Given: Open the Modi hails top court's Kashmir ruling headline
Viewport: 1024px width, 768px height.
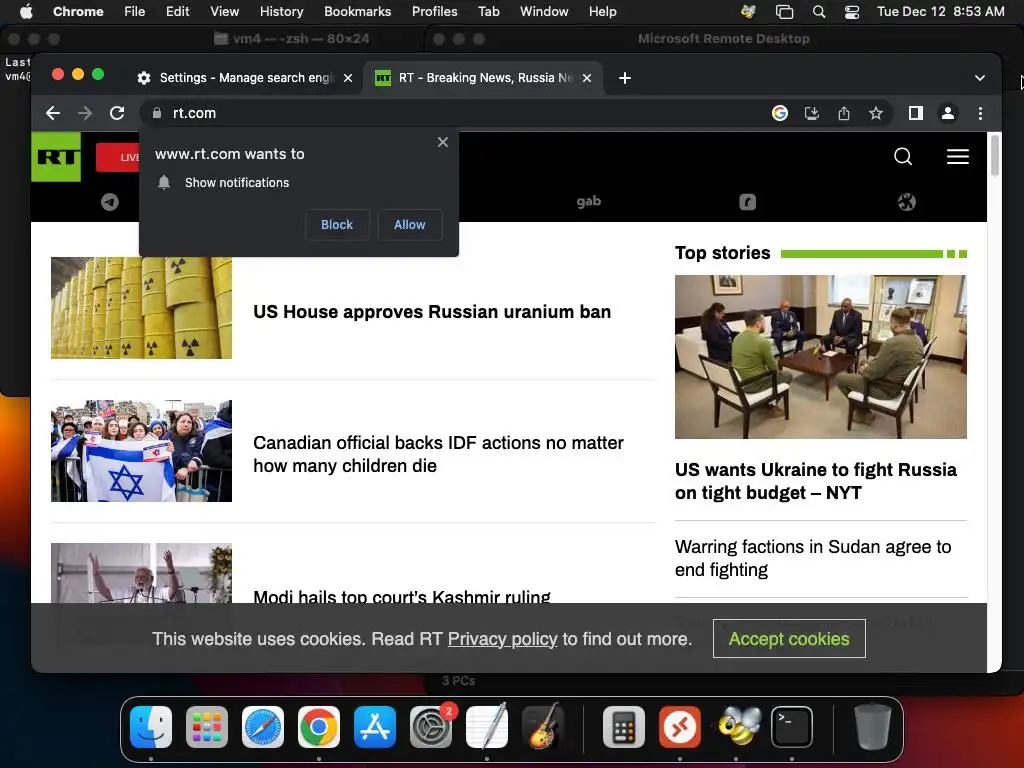Looking at the screenshot, I should coord(402,596).
